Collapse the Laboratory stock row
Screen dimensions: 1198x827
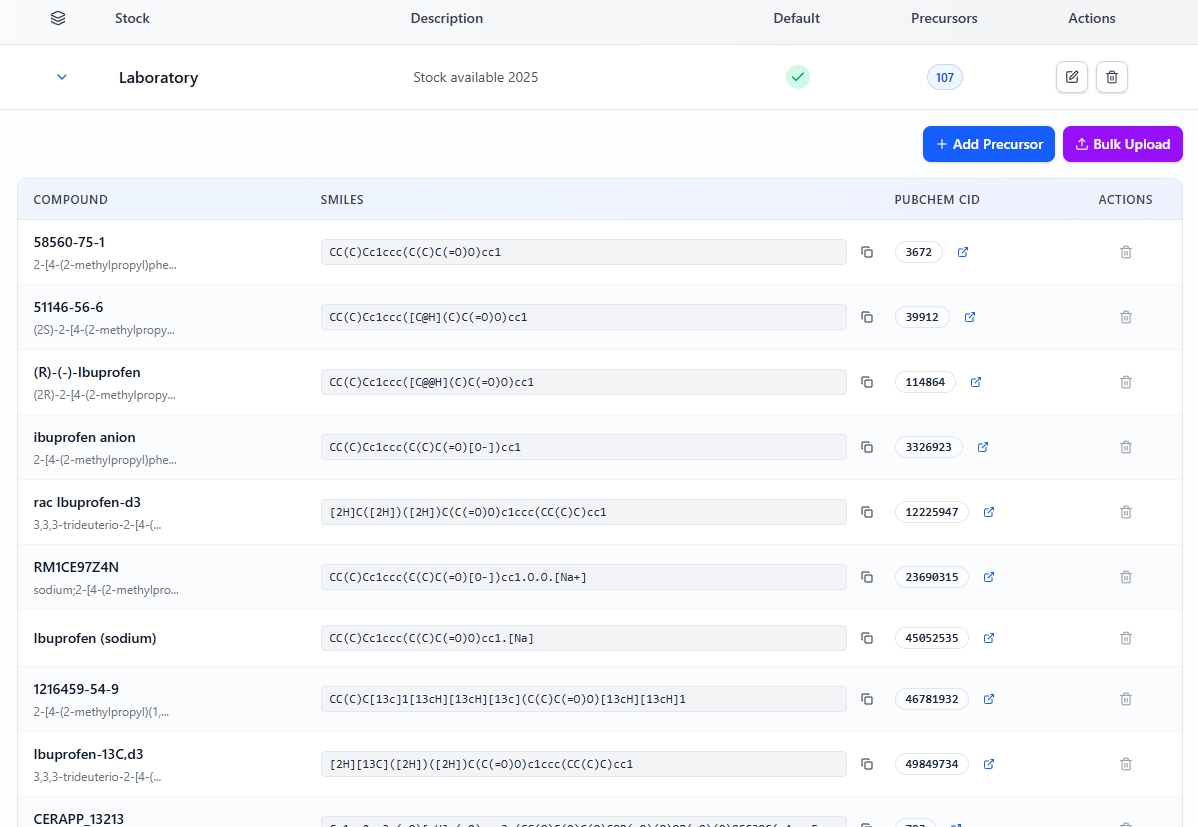(x=62, y=77)
